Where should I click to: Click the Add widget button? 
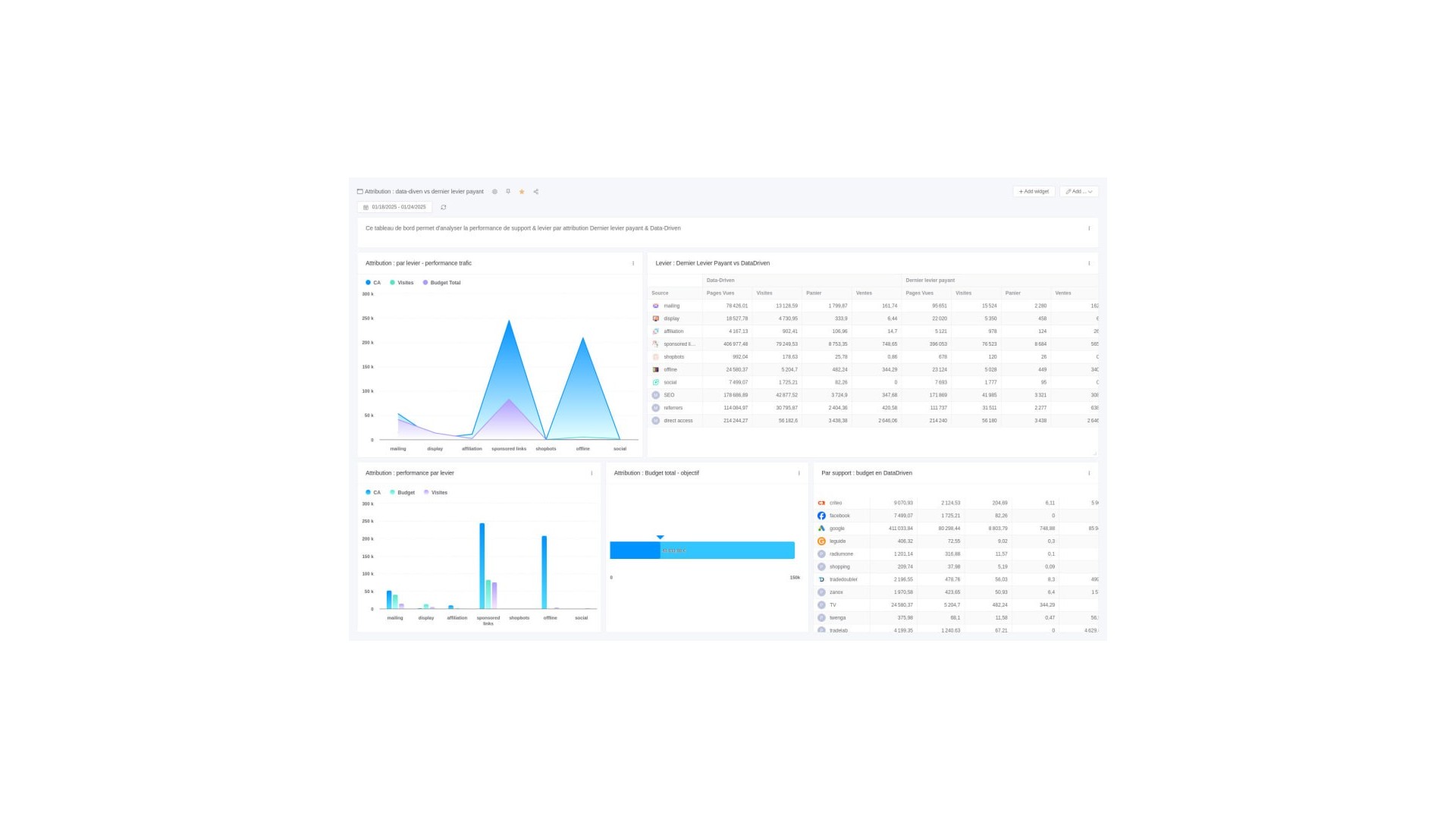click(x=1034, y=192)
